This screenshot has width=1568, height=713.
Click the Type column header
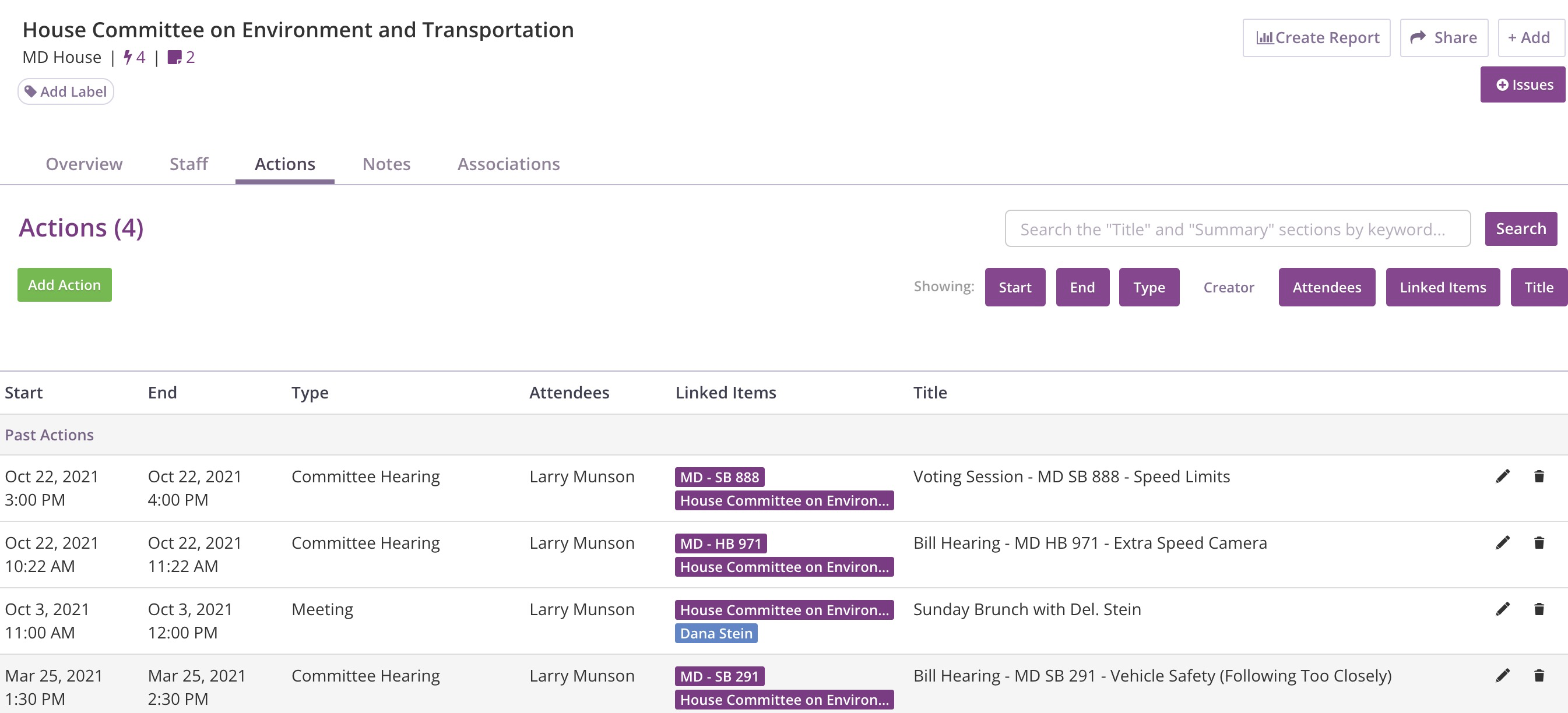[310, 393]
